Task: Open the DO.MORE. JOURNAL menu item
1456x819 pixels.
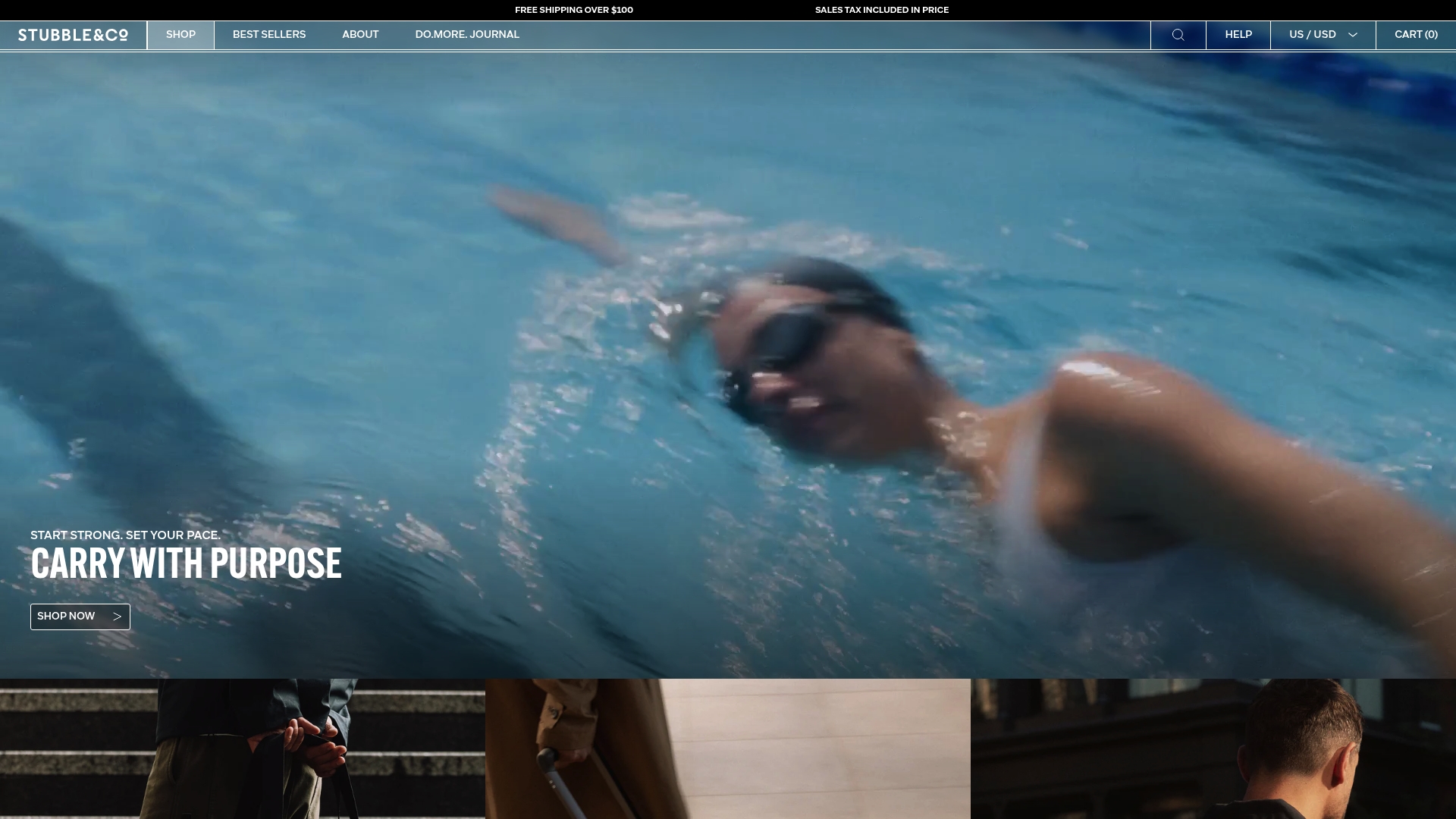Action: tap(467, 34)
